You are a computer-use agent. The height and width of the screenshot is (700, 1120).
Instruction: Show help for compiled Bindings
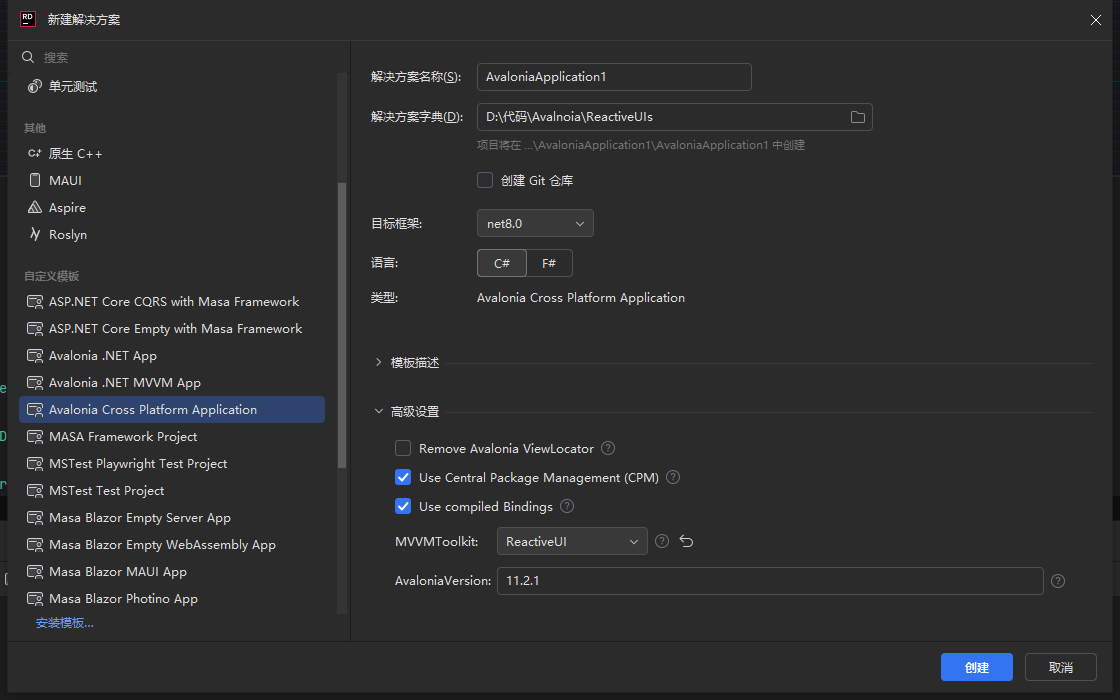566,506
